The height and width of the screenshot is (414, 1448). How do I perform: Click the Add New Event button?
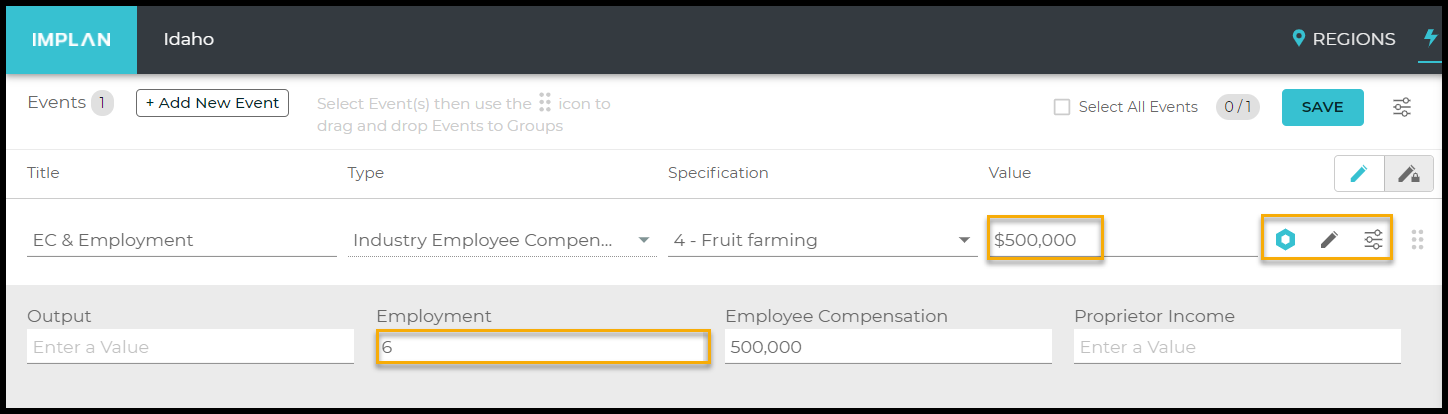pyautogui.click(x=212, y=103)
